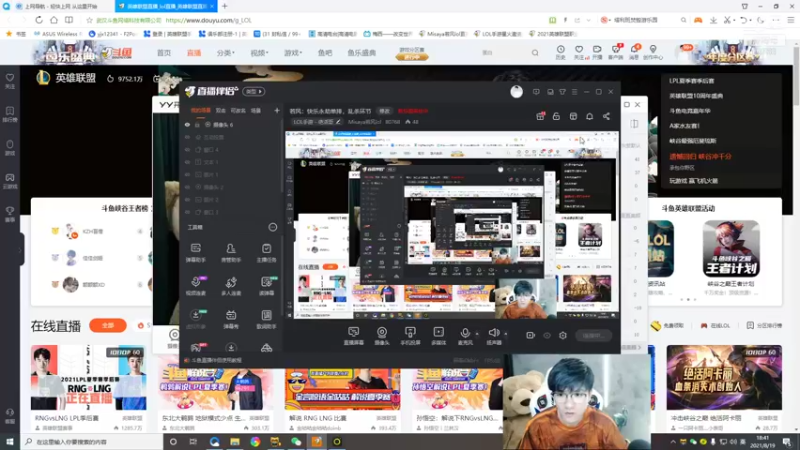Click the Douyu 开播 icon in header
Screen dimensions: 800x450
tap(597, 52)
